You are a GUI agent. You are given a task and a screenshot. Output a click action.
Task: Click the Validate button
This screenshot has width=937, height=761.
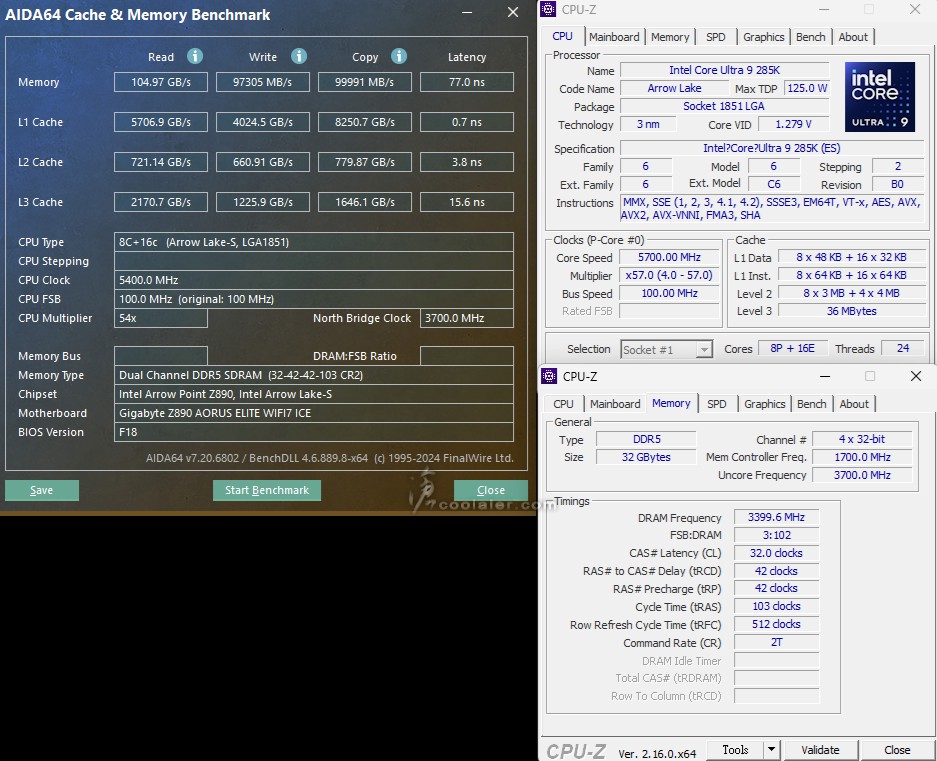tap(820, 750)
